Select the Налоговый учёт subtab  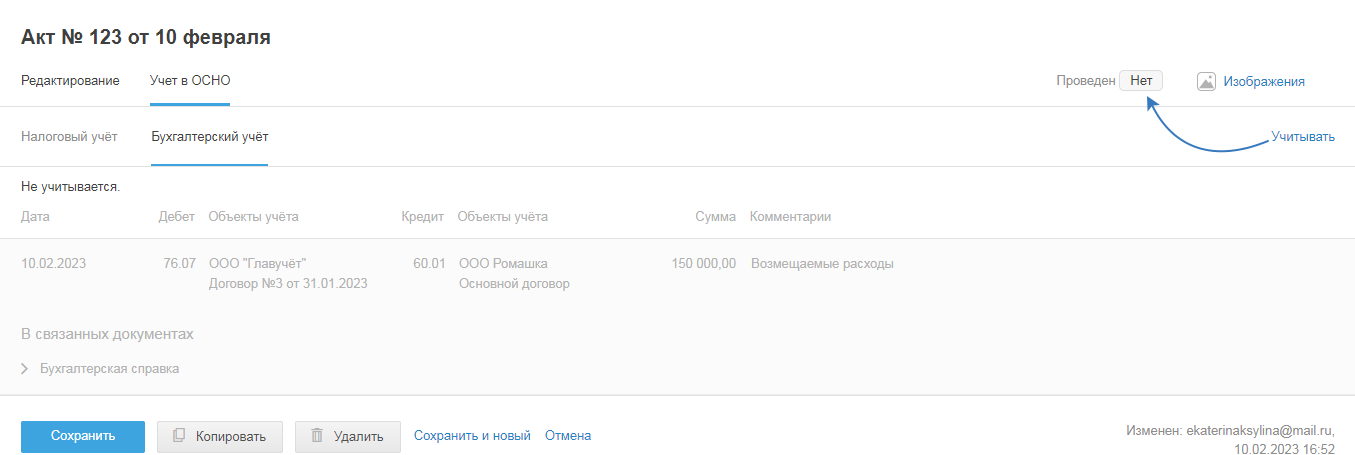[x=69, y=137]
